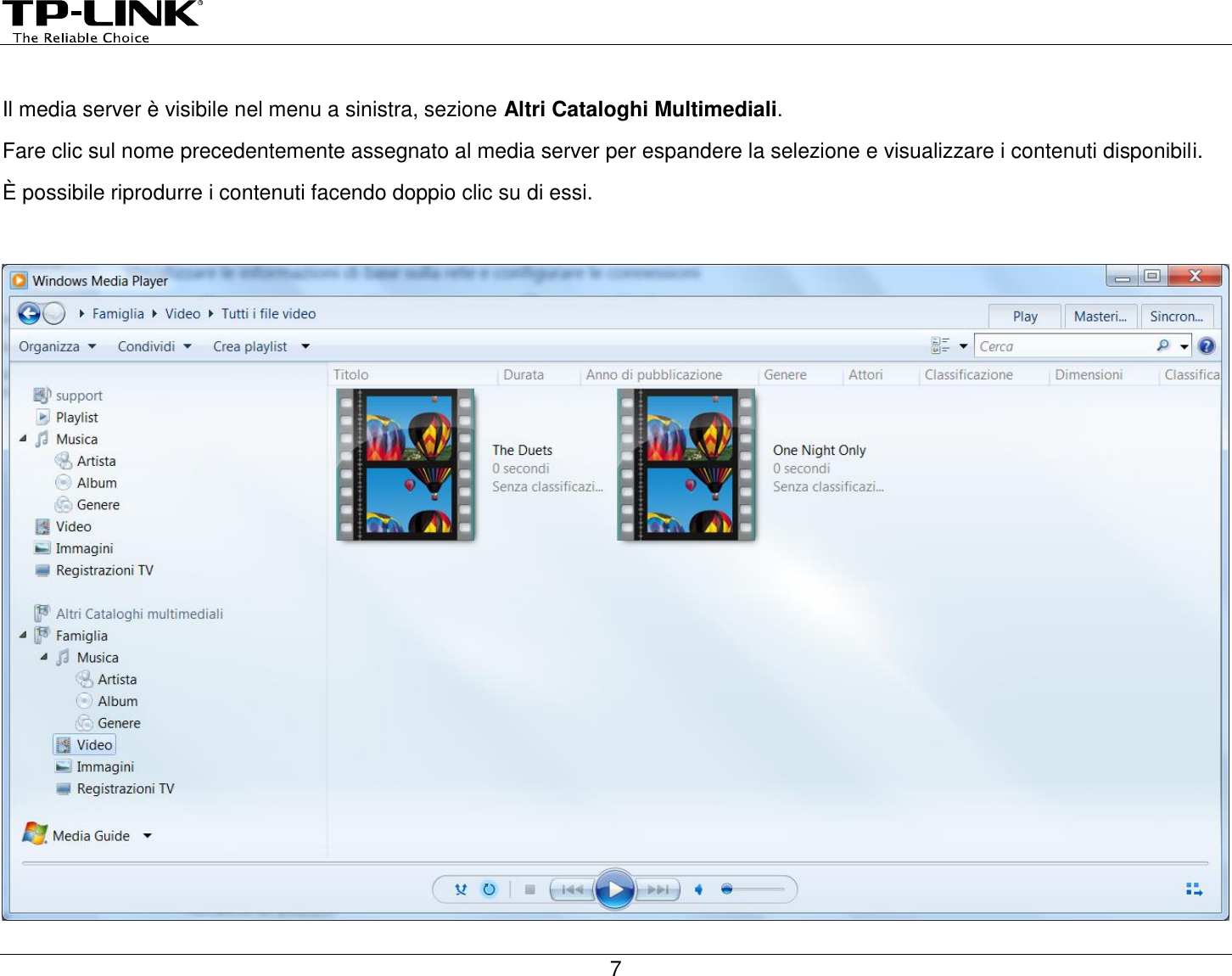The width and height of the screenshot is (1232, 976).
Task: Select Artista under local Musica
Action: pos(86,461)
